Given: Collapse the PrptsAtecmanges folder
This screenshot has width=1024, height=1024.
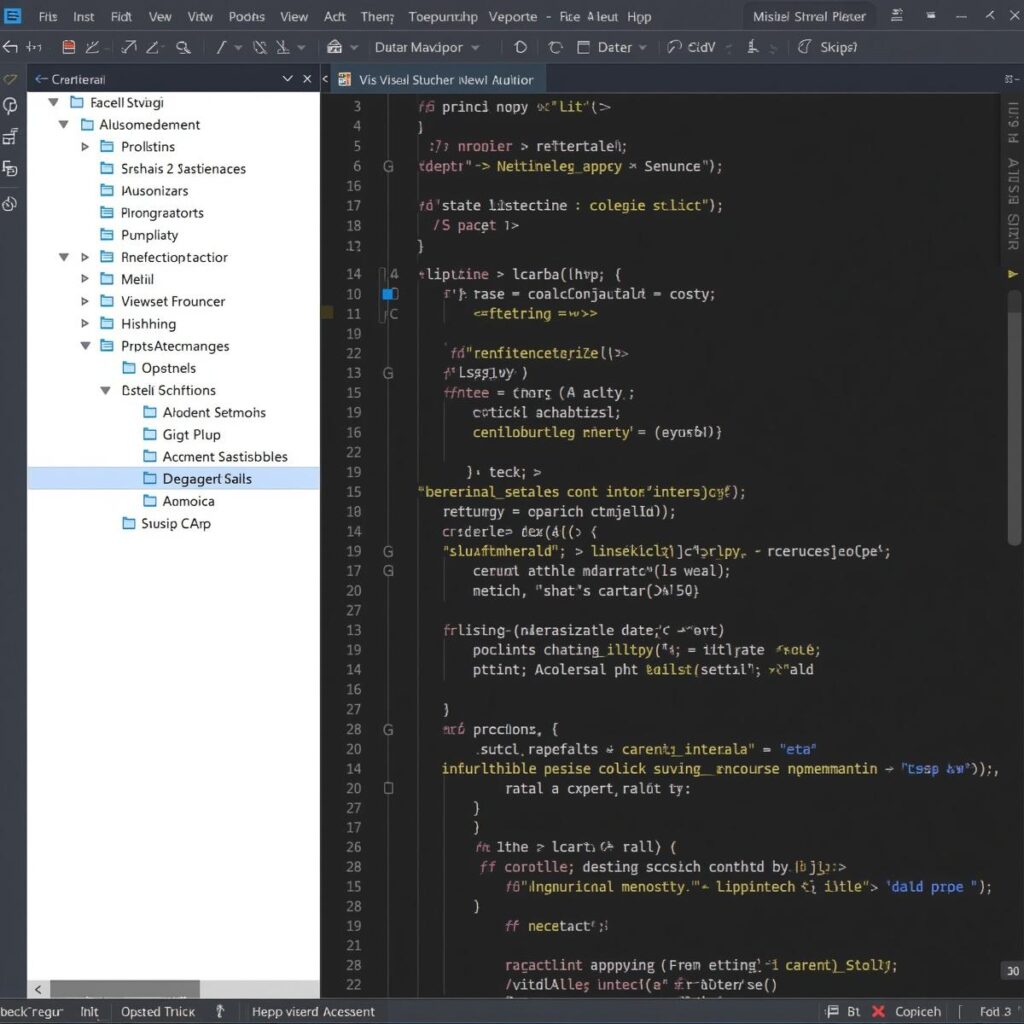Looking at the screenshot, I should [86, 346].
